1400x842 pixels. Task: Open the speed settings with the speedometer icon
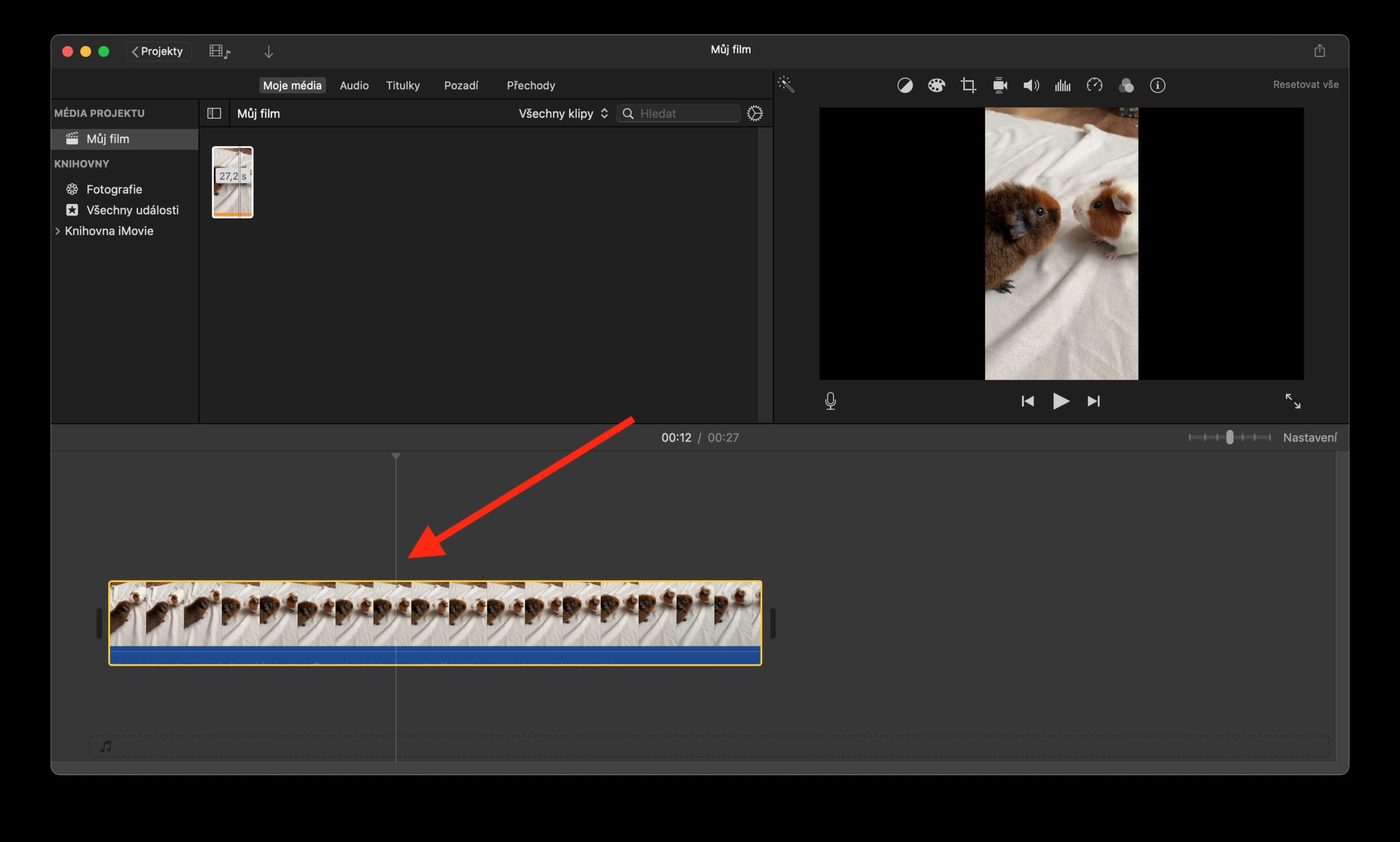coord(1094,85)
